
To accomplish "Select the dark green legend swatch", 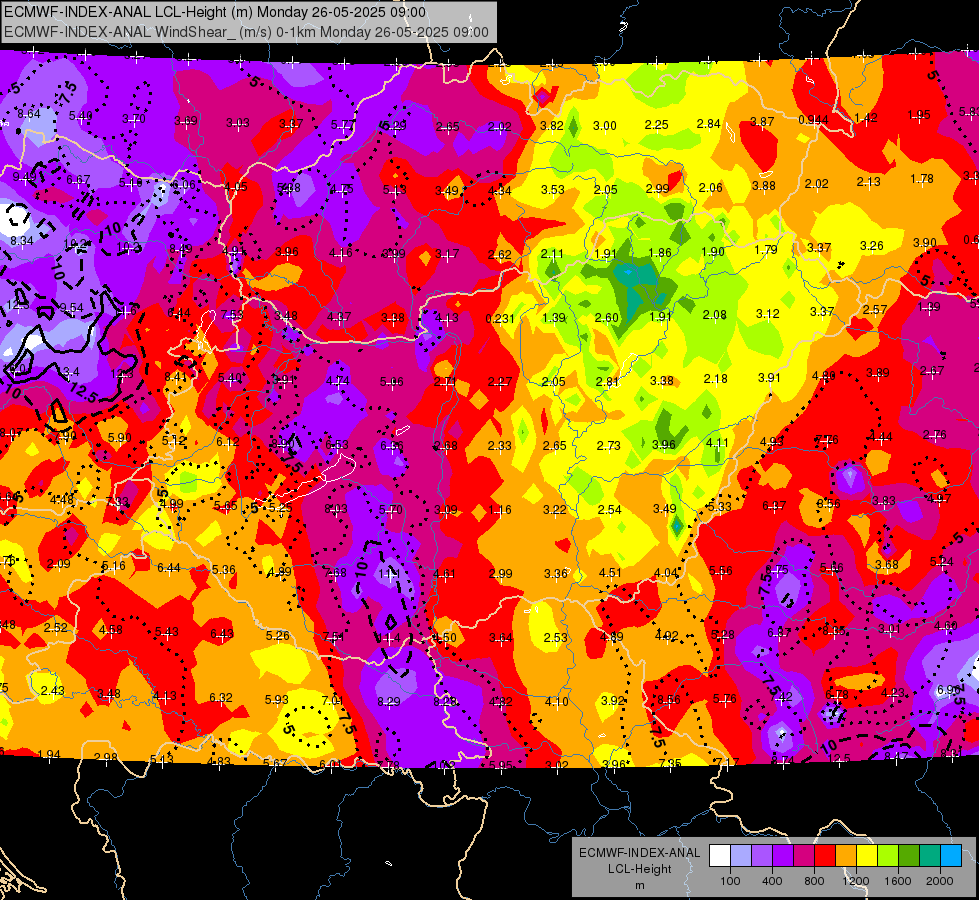I will coord(909,856).
